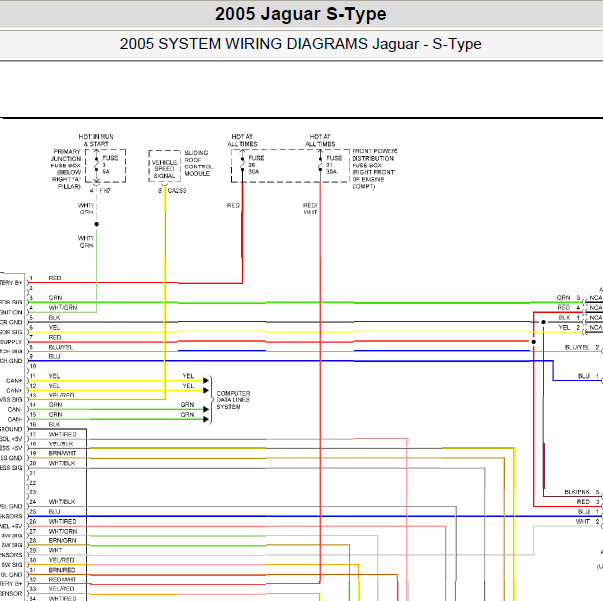Click the pin 24 'WHT/BLK' wire label

click(x=62, y=502)
